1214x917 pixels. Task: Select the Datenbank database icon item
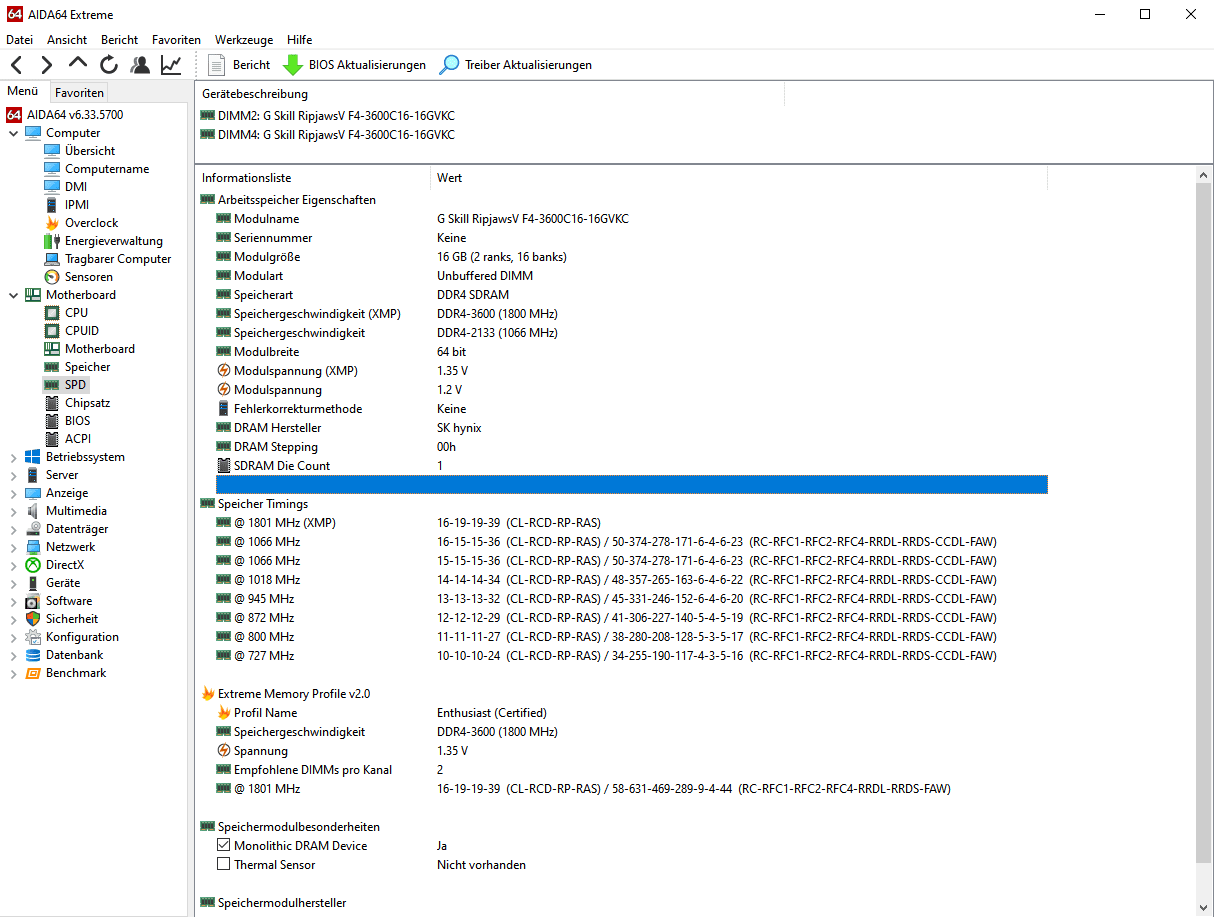(x=74, y=655)
